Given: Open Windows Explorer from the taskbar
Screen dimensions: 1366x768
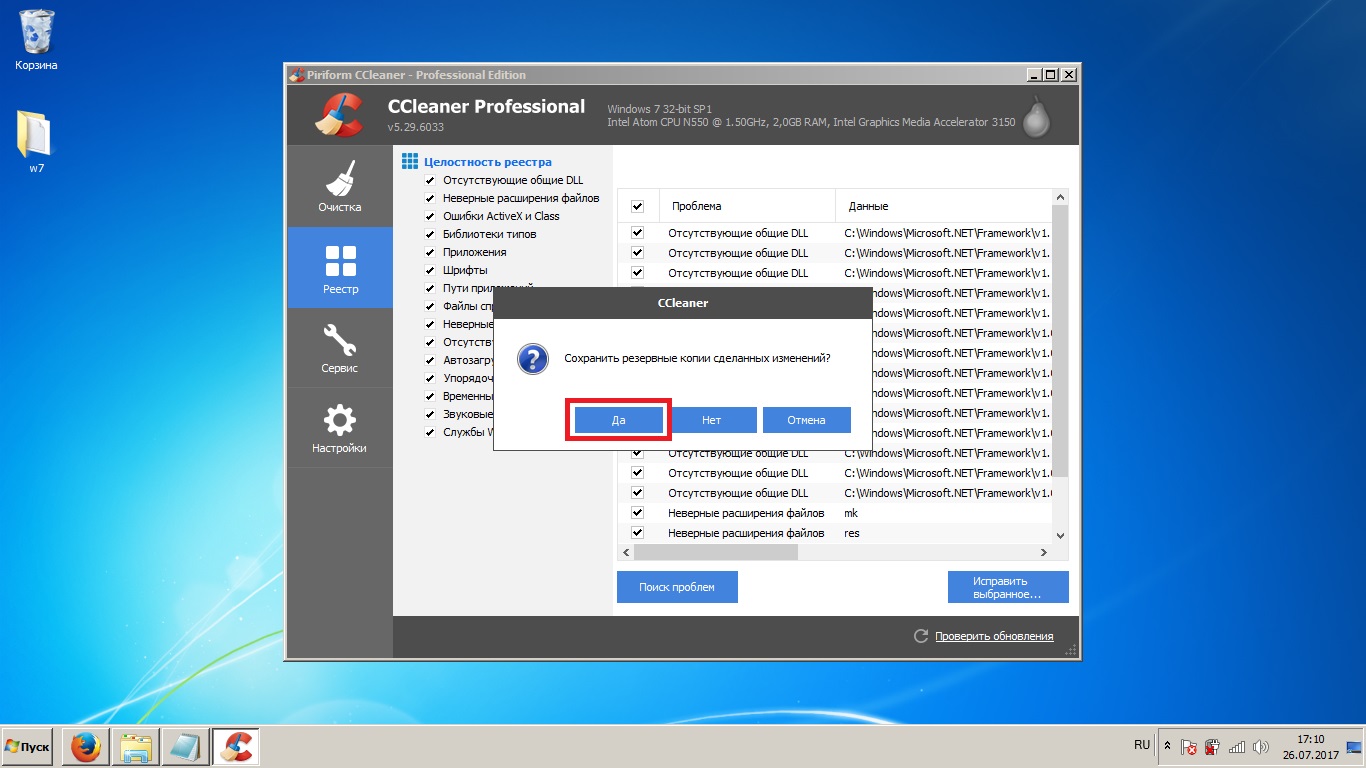Looking at the screenshot, I should pyautogui.click(x=136, y=747).
